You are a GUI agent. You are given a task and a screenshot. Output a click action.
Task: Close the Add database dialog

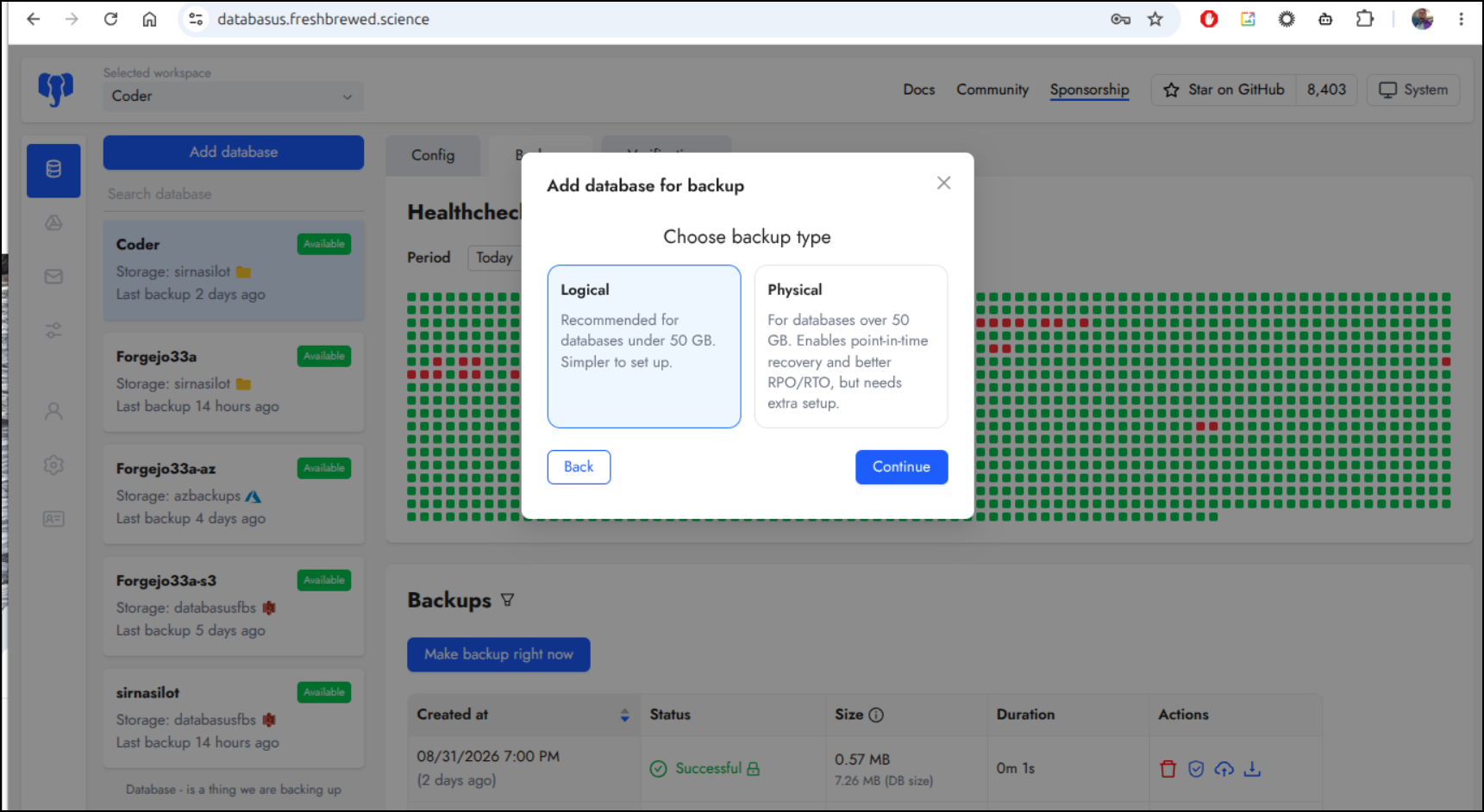pos(943,183)
